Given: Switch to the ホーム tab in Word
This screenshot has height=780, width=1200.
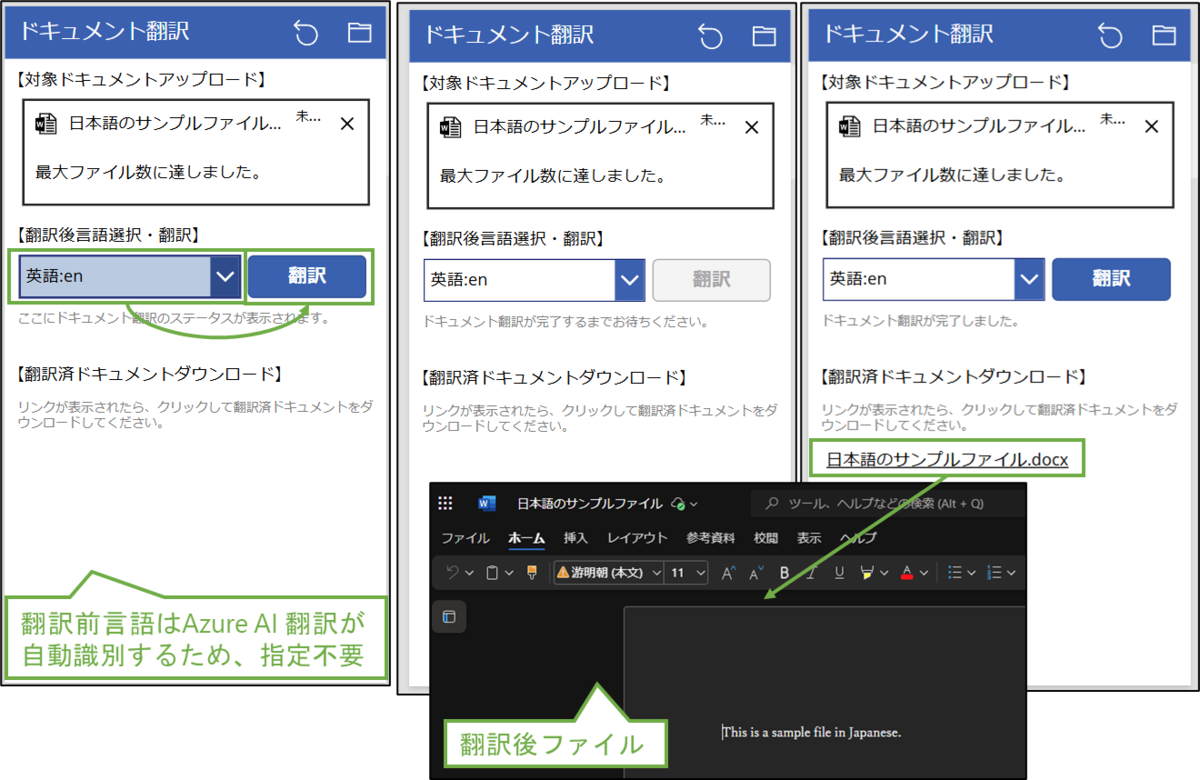Looking at the screenshot, I should (x=527, y=538).
